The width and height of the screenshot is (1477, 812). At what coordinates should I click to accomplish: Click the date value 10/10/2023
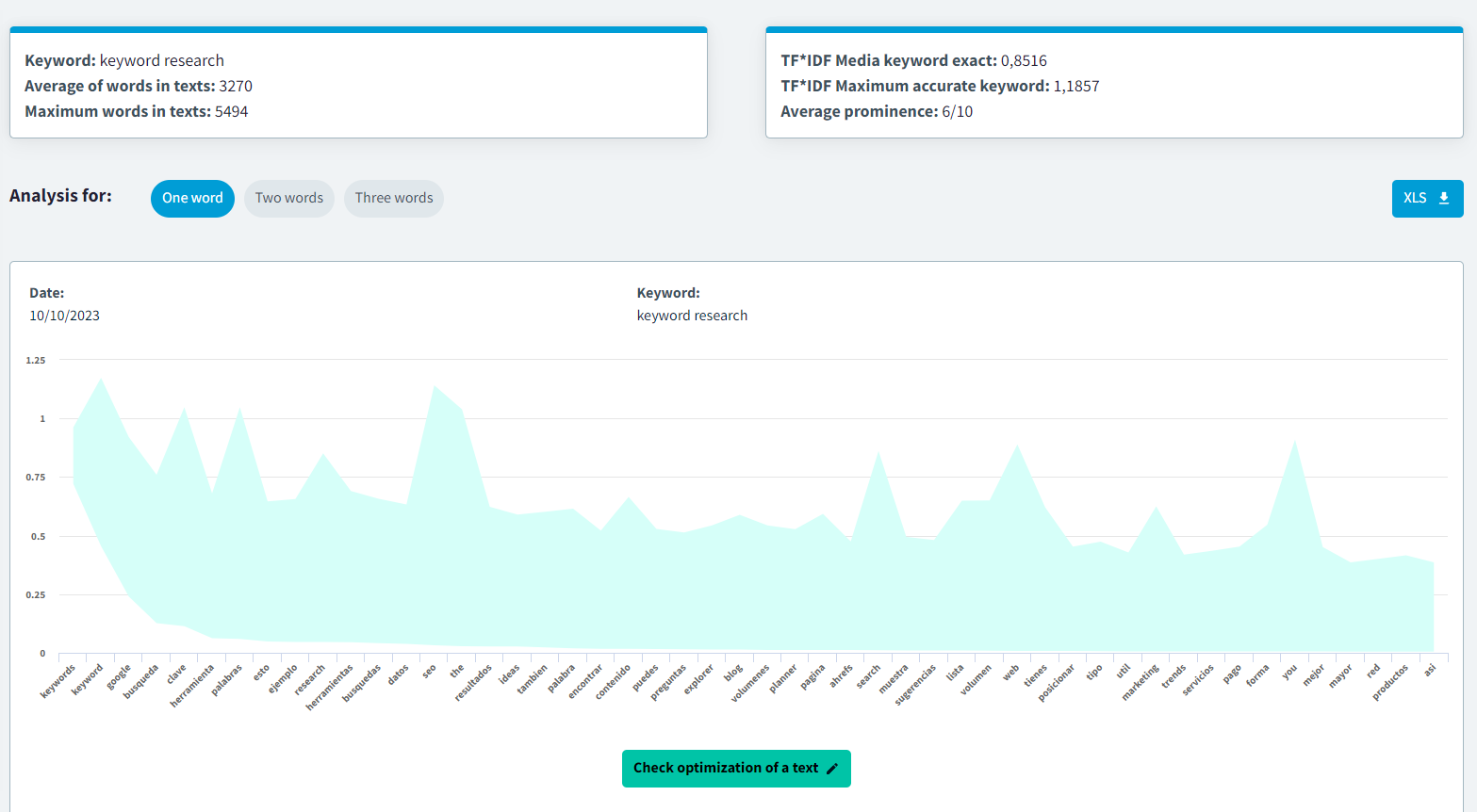64,316
